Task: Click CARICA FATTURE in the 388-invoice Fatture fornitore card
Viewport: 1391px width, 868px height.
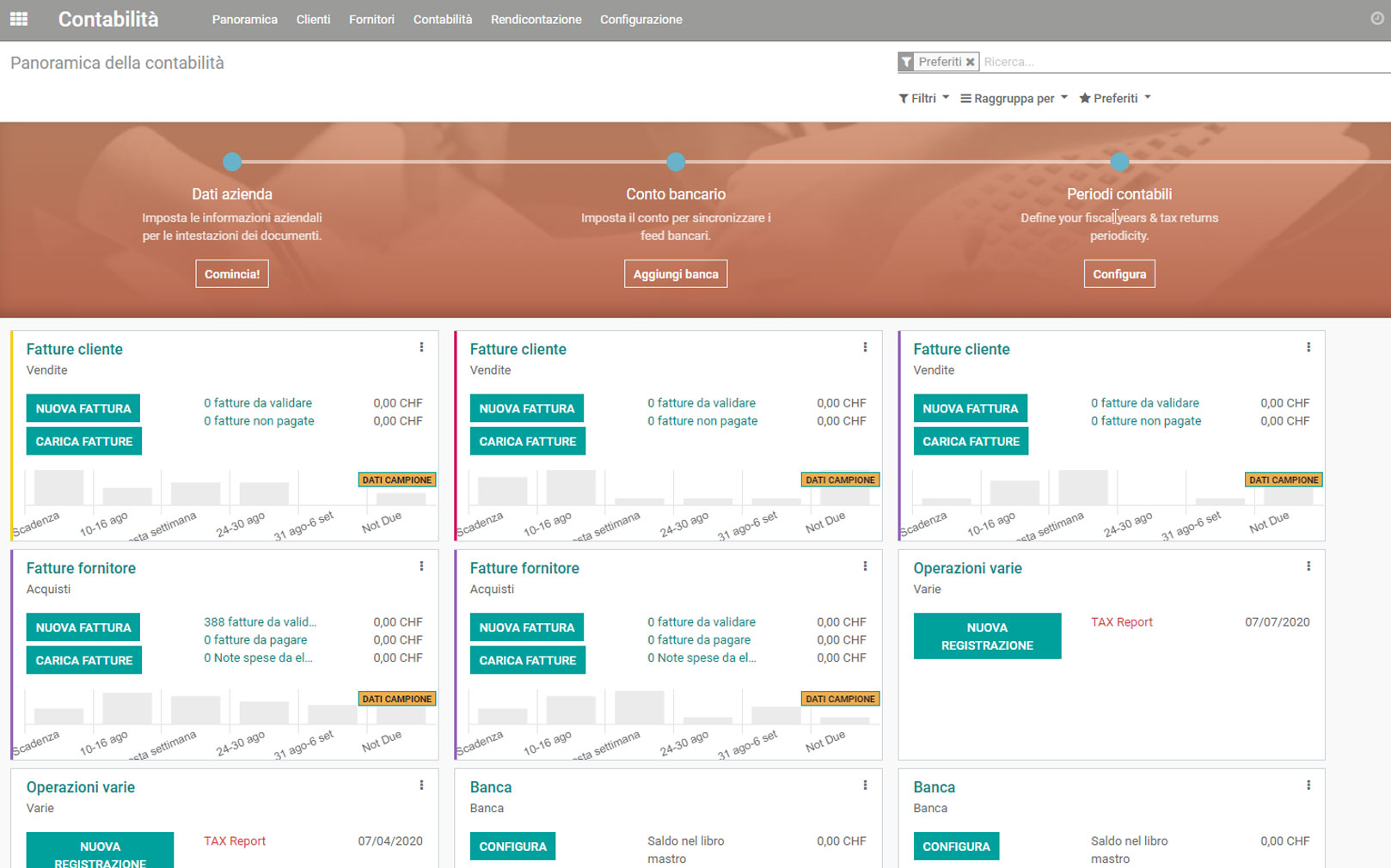Action: tap(84, 660)
